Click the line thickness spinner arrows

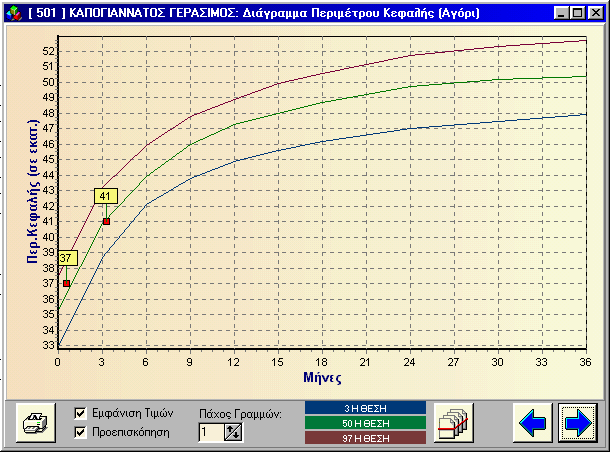[234, 432]
